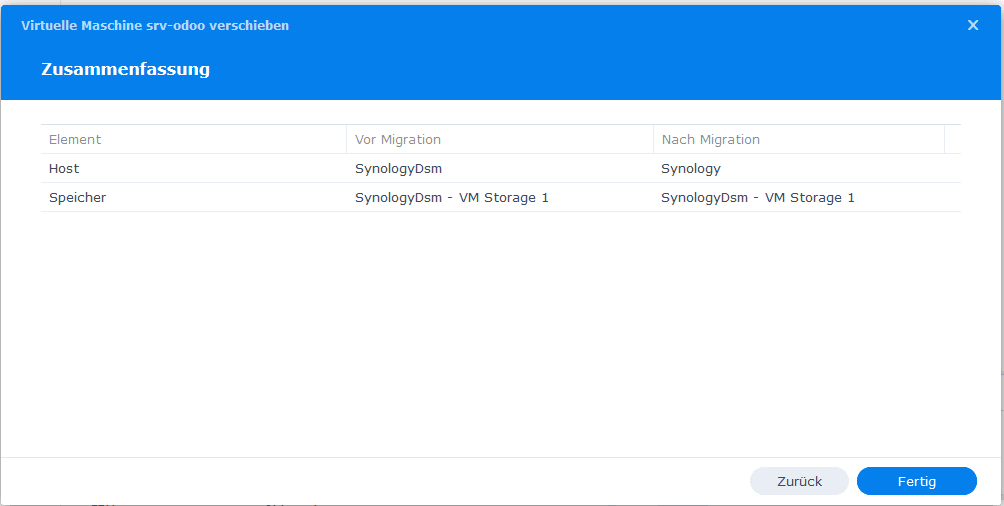The image size is (1004, 506).
Task: Click blank blue header area beside Zusammenfassung
Action: 576,69
